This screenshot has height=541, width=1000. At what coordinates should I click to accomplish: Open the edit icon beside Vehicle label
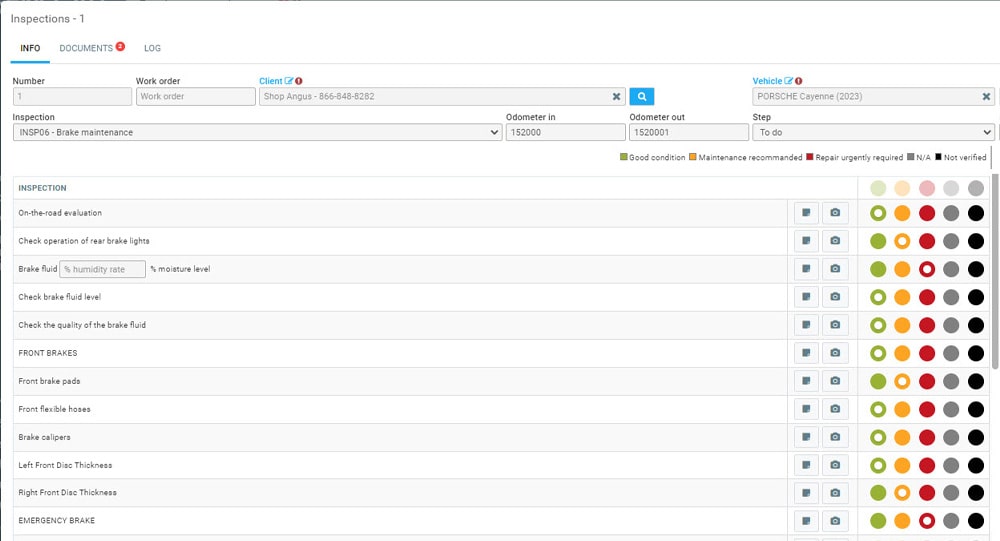(x=788, y=81)
